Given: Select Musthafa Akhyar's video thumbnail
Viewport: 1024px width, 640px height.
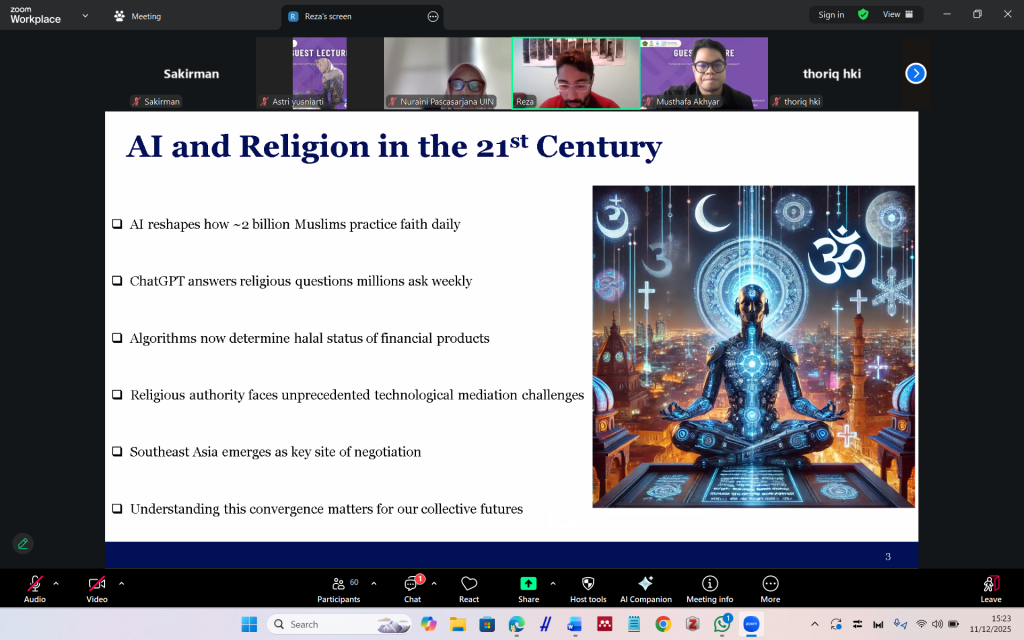Looking at the screenshot, I should click(704, 73).
